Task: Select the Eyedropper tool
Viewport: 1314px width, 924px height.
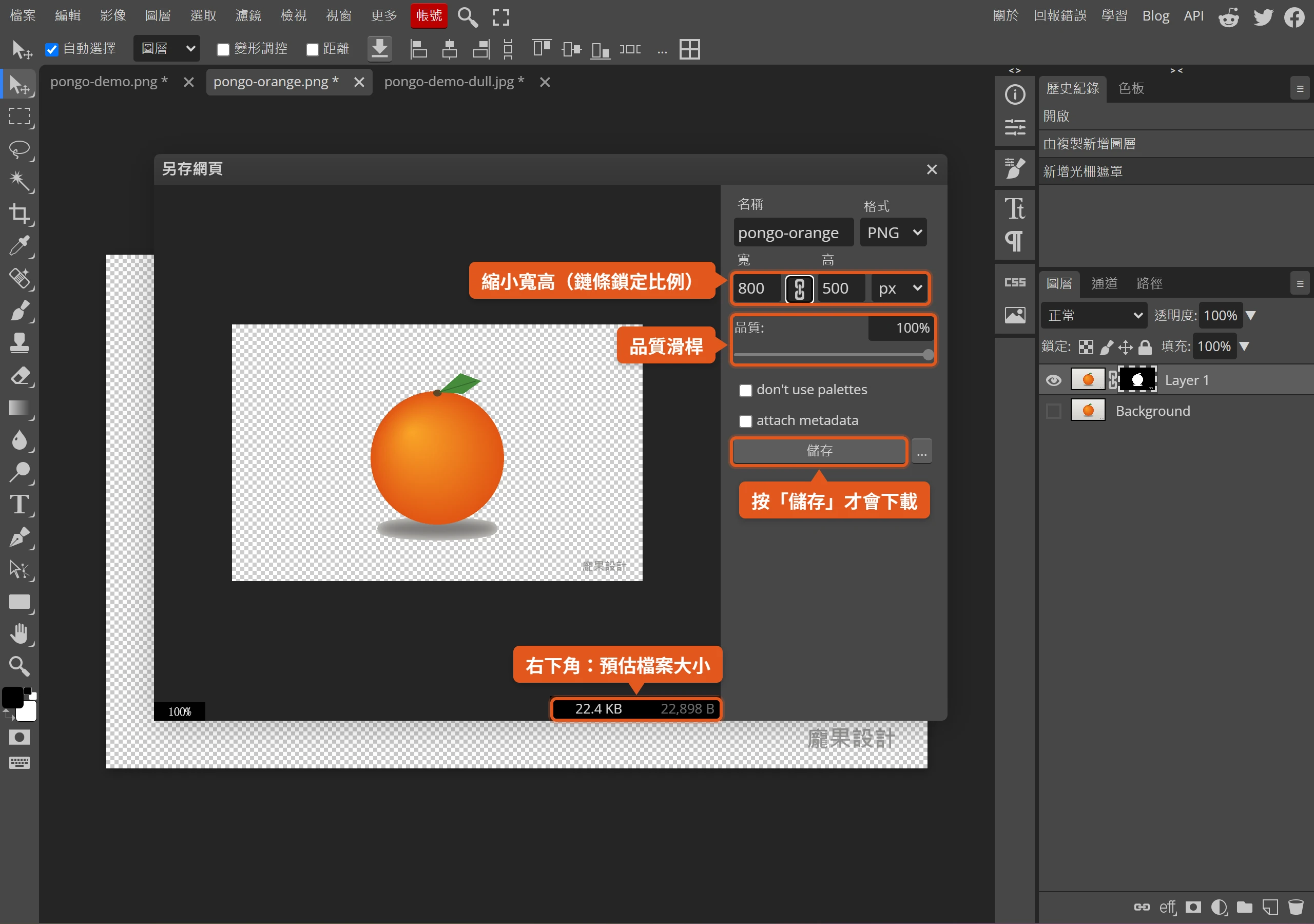Action: coord(20,245)
